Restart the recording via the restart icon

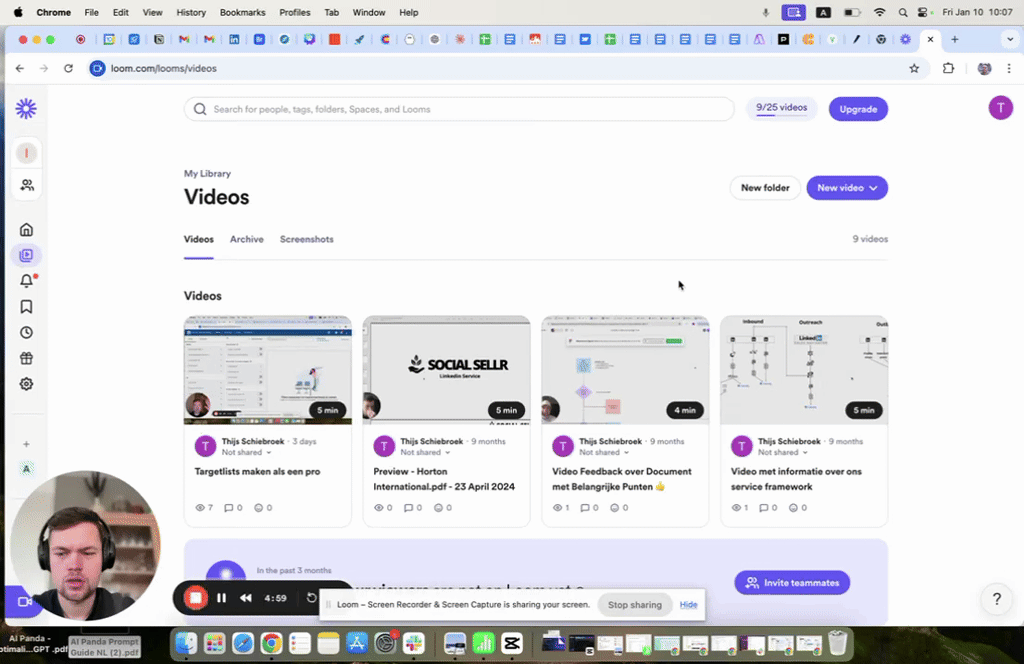click(x=310, y=598)
